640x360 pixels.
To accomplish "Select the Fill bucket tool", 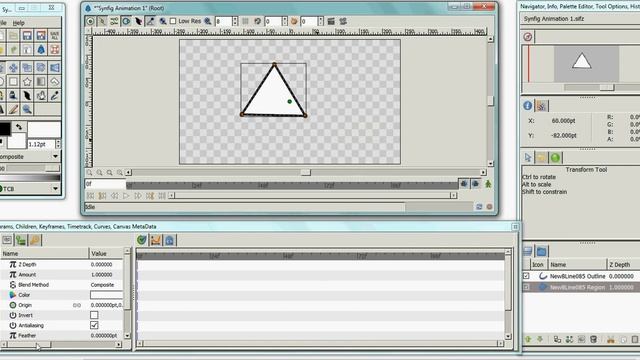I will tap(13, 96).
